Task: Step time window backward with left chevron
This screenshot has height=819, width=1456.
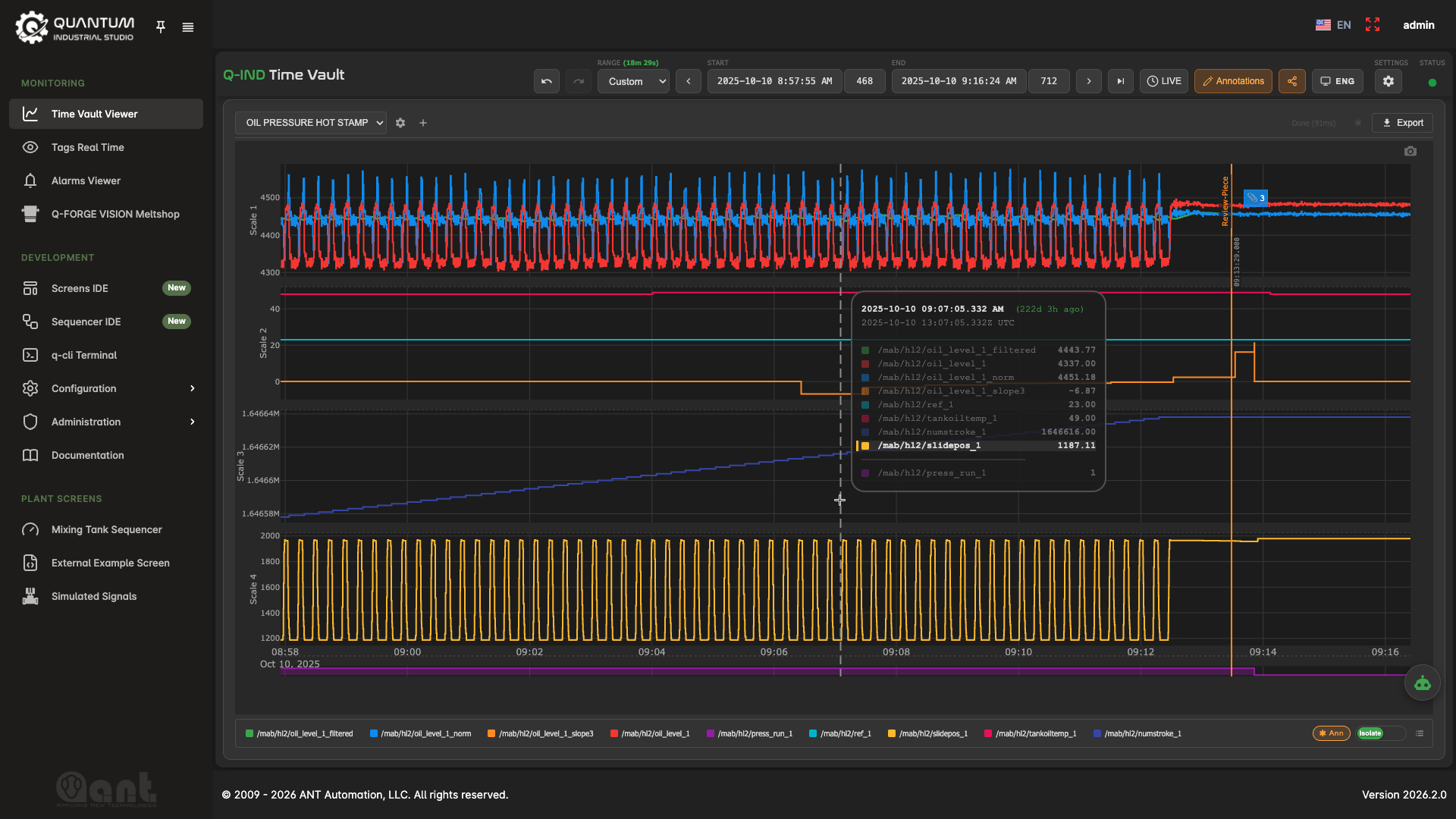Action: (x=689, y=81)
